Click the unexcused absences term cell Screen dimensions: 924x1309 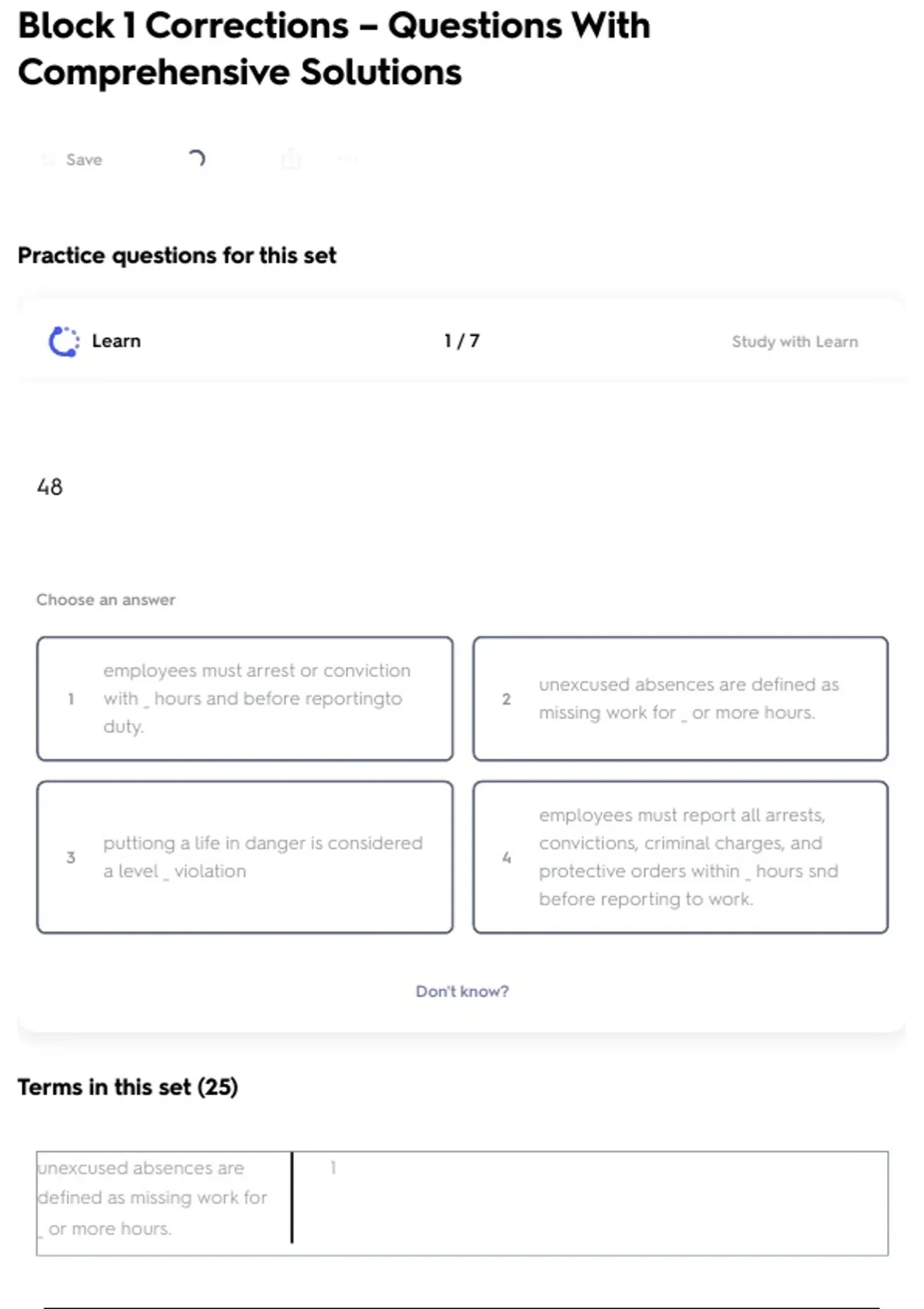point(163,1198)
